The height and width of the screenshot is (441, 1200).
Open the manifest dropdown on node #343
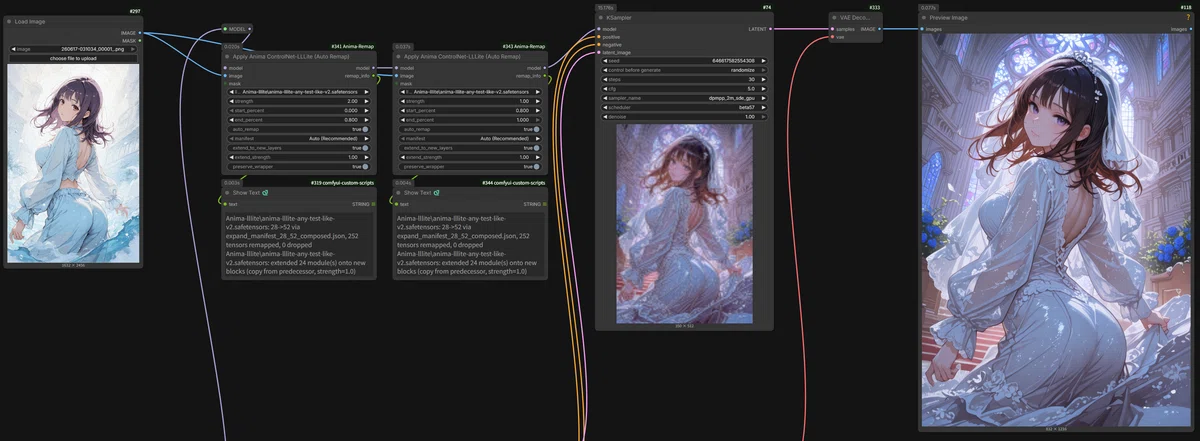(x=469, y=138)
